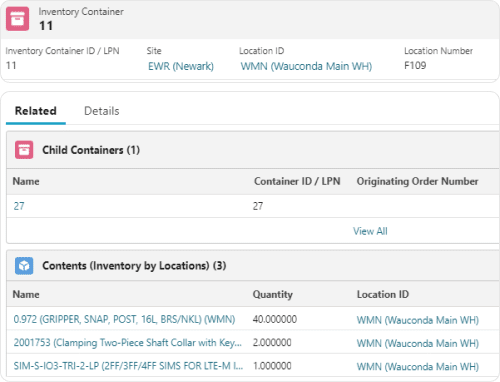Click Originating Order Number column header

(417, 181)
